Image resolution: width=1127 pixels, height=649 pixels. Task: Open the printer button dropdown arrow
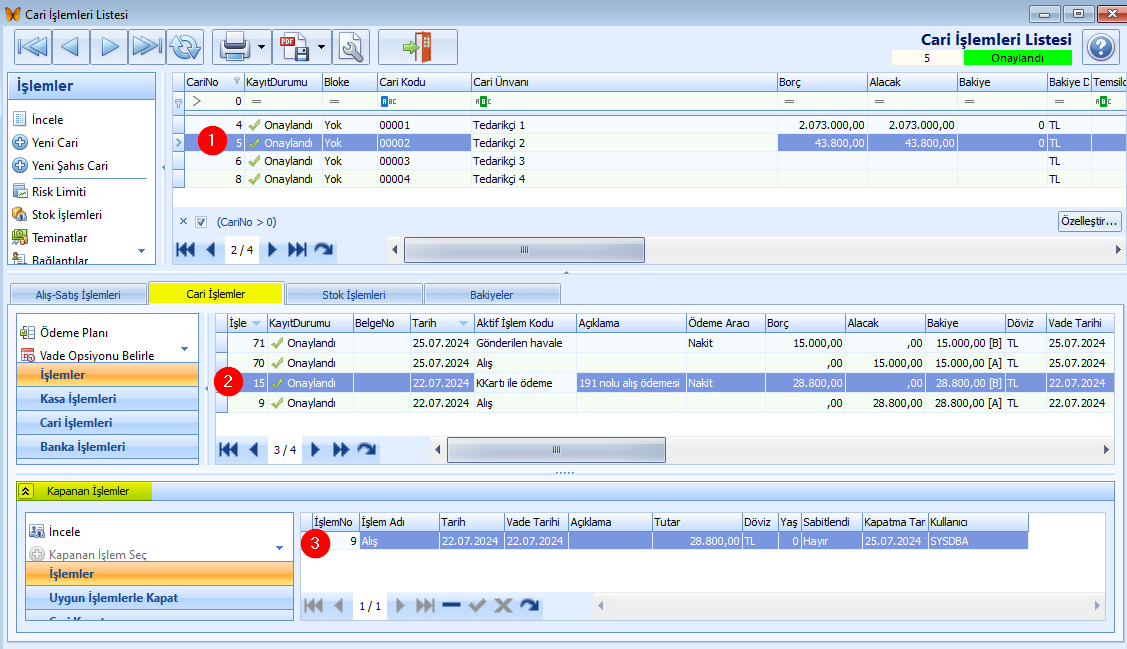[262, 47]
